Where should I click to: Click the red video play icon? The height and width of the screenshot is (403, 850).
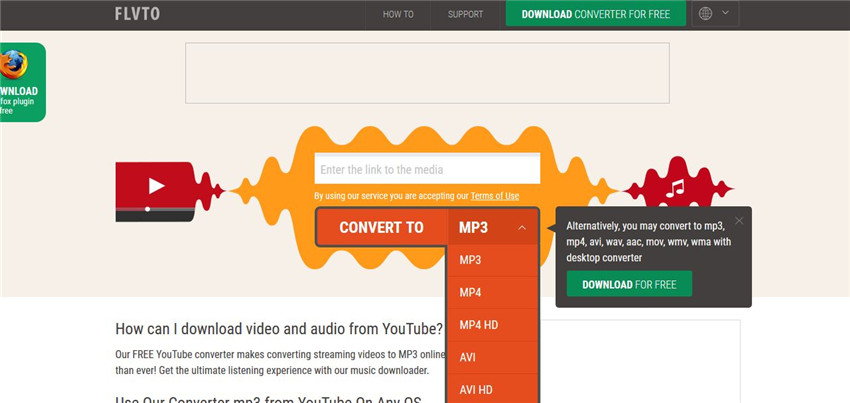(157, 186)
